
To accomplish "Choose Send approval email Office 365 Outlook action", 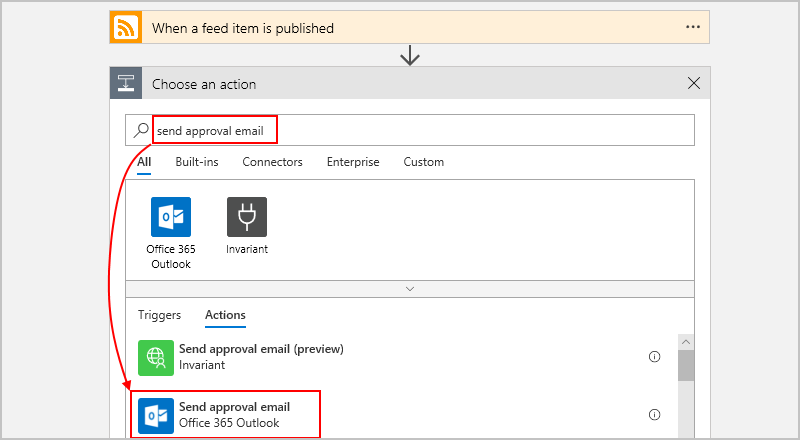I will coord(234,414).
